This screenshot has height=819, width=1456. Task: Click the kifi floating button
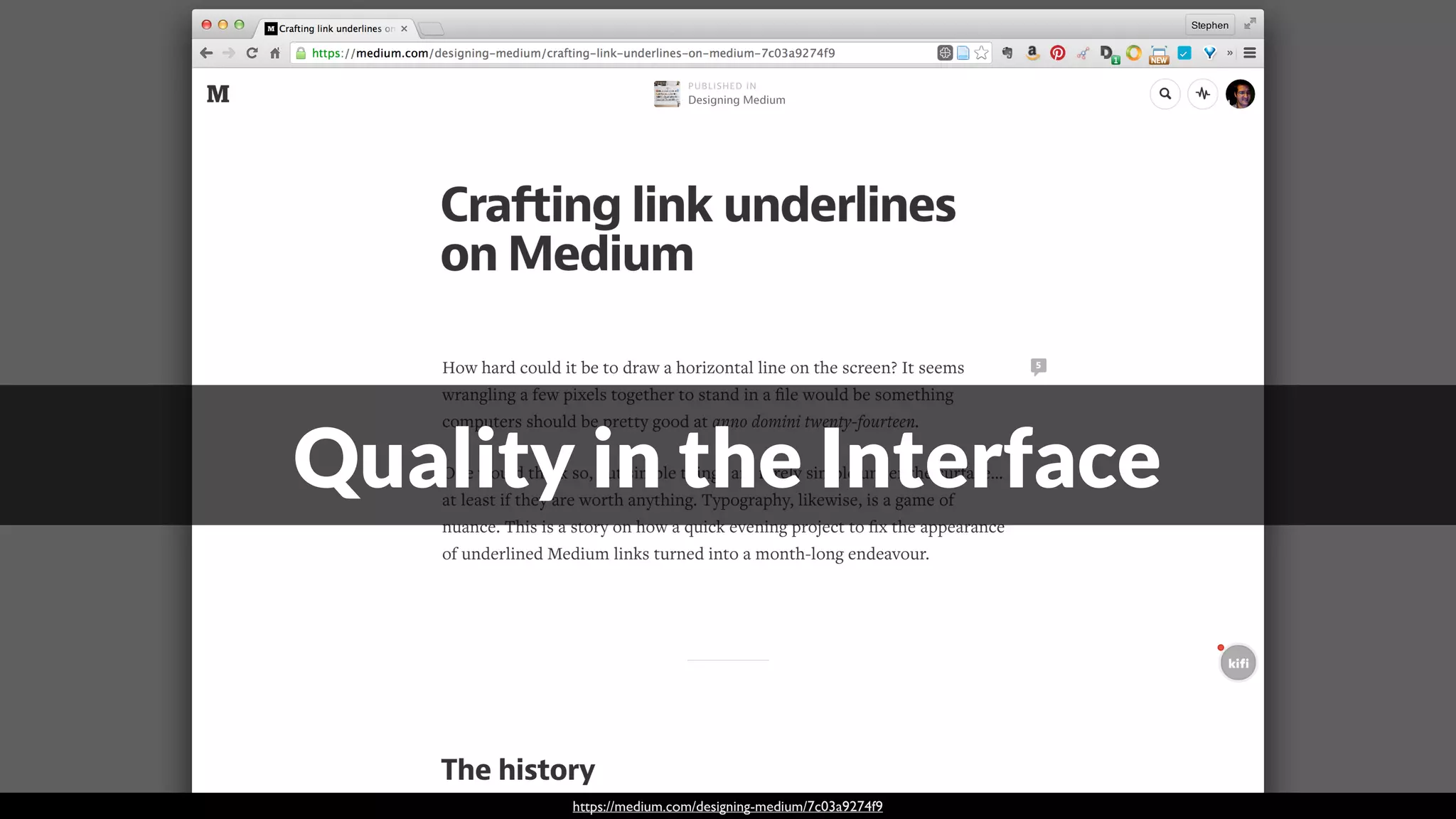[x=1238, y=663]
